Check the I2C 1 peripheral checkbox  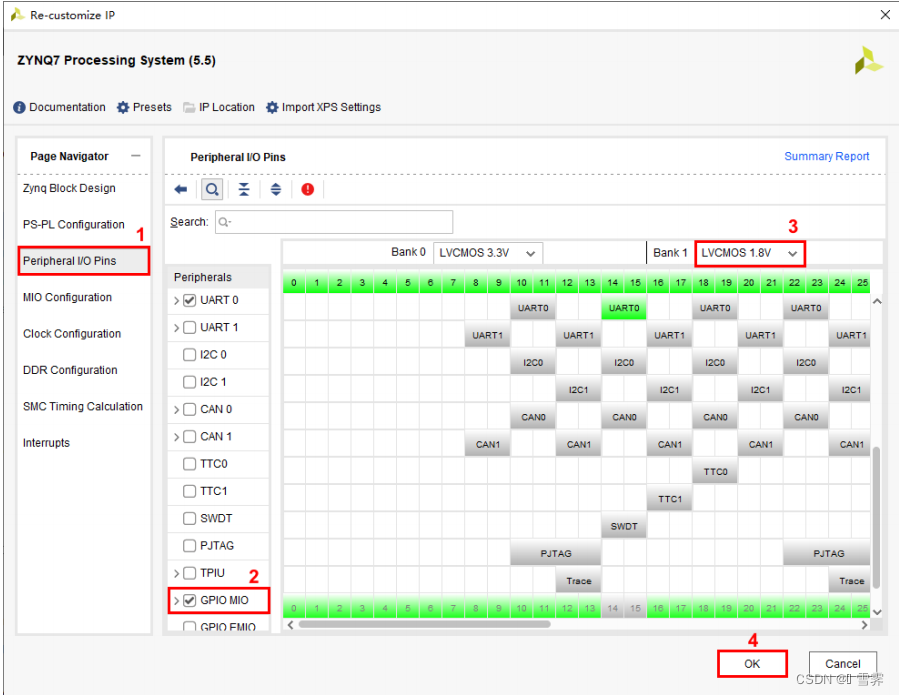click(190, 382)
